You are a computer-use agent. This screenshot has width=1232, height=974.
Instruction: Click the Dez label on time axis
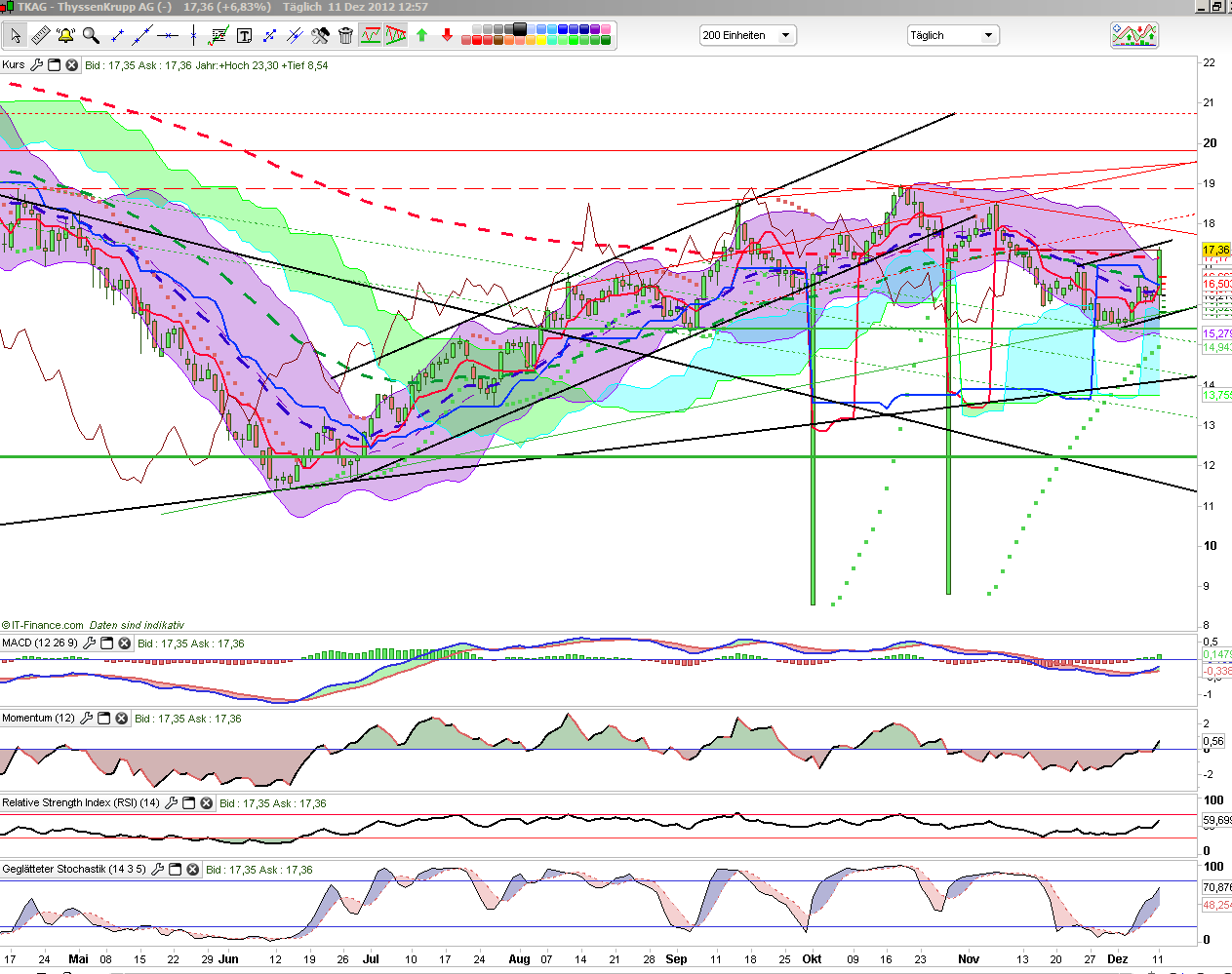pos(1117,959)
